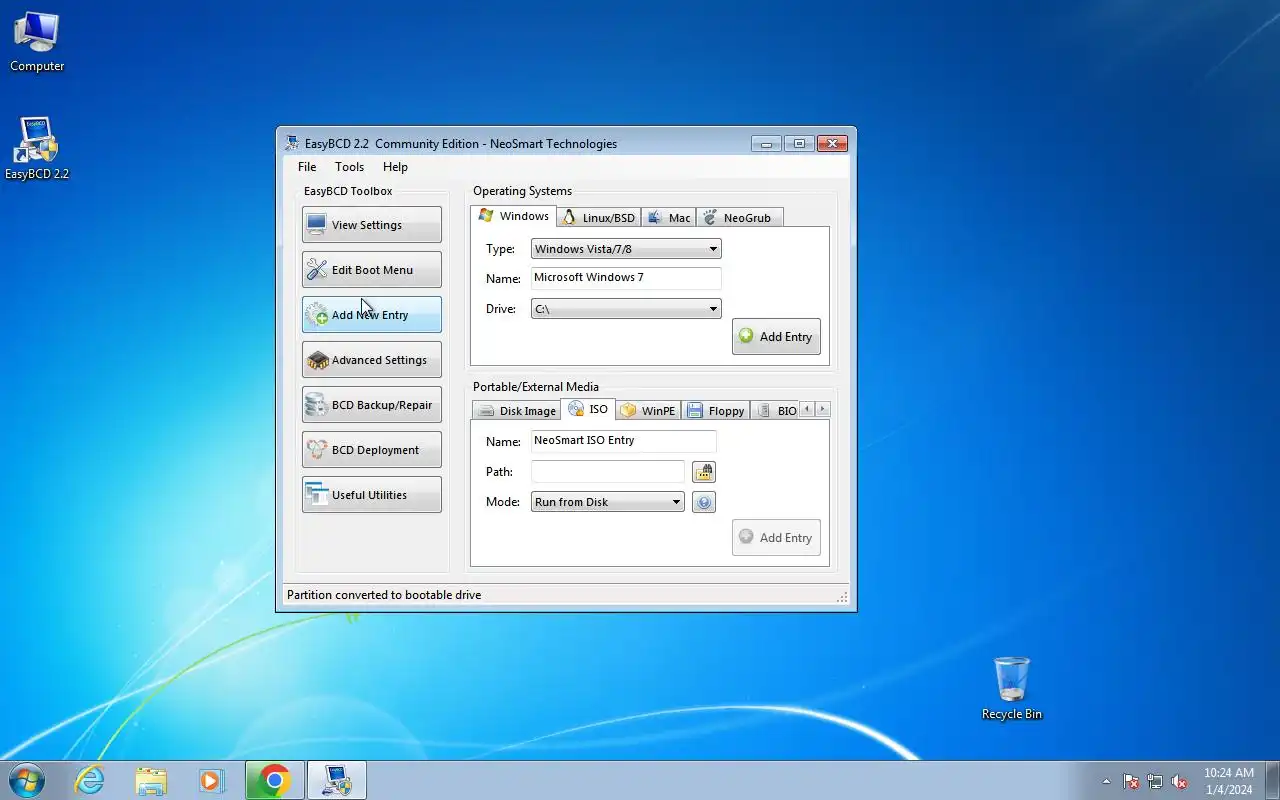Click the browse icon next to Path

pos(704,472)
